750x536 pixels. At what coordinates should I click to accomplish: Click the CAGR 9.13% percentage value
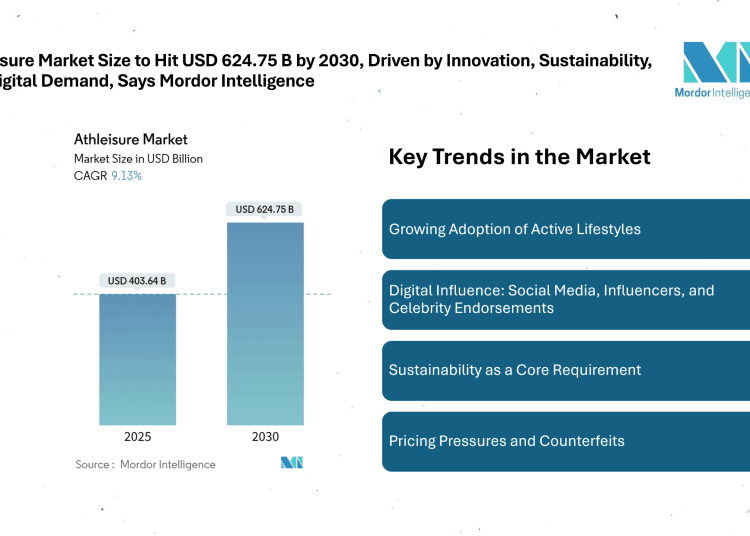pyautogui.click(x=126, y=176)
